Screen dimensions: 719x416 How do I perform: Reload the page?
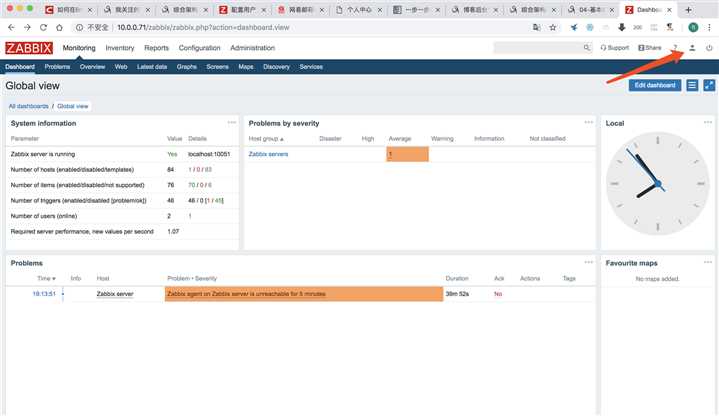click(43, 28)
